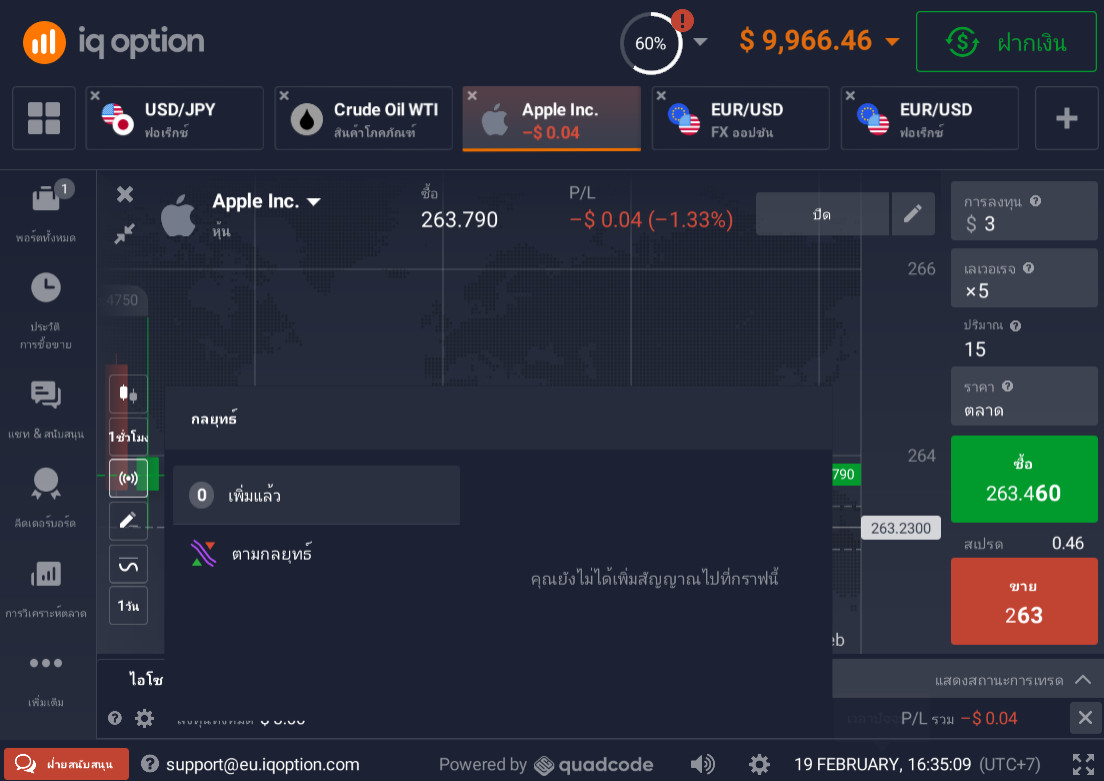Click the P/L −$ 0.04 (−1.33%) value
This screenshot has height=781, width=1104.
point(651,220)
